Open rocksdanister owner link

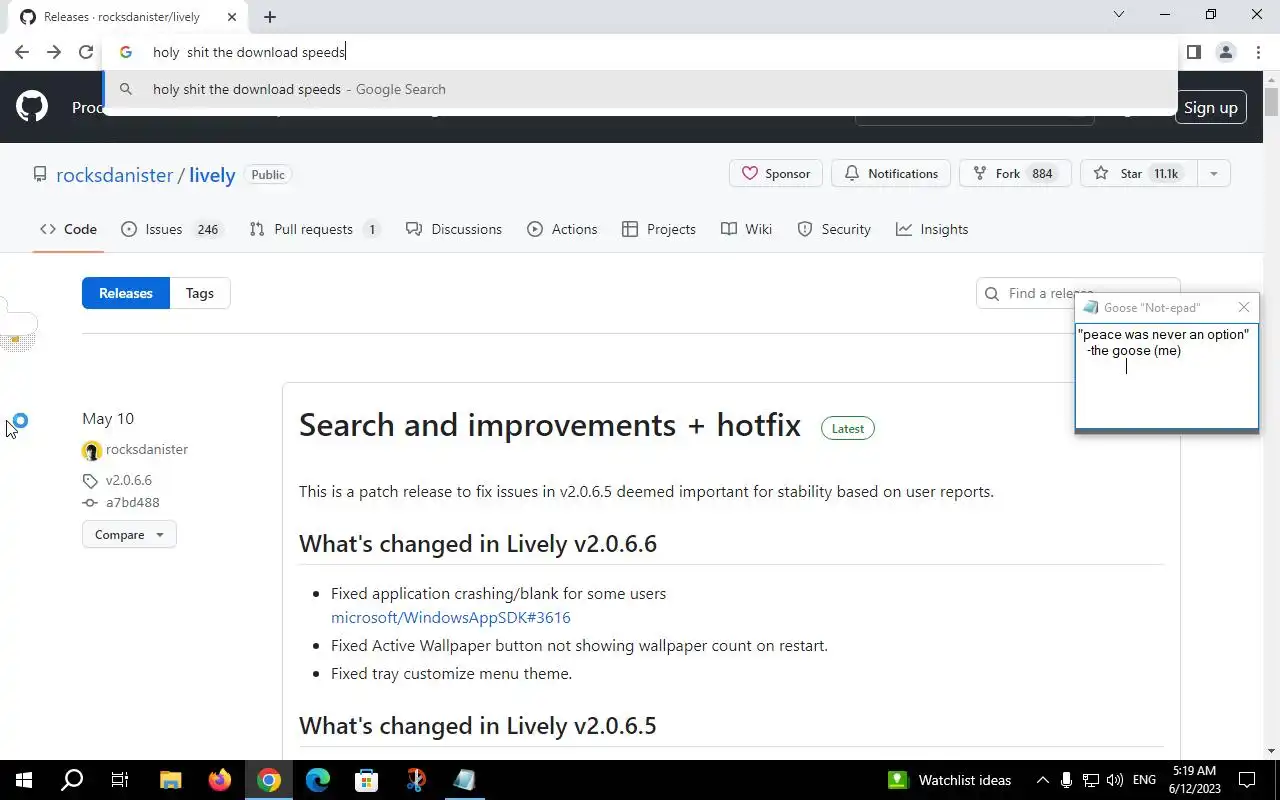115,175
